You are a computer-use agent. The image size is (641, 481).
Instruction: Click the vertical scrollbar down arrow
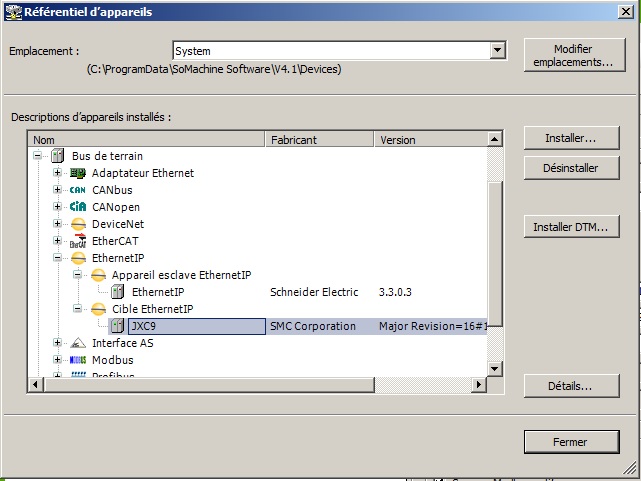click(x=493, y=368)
